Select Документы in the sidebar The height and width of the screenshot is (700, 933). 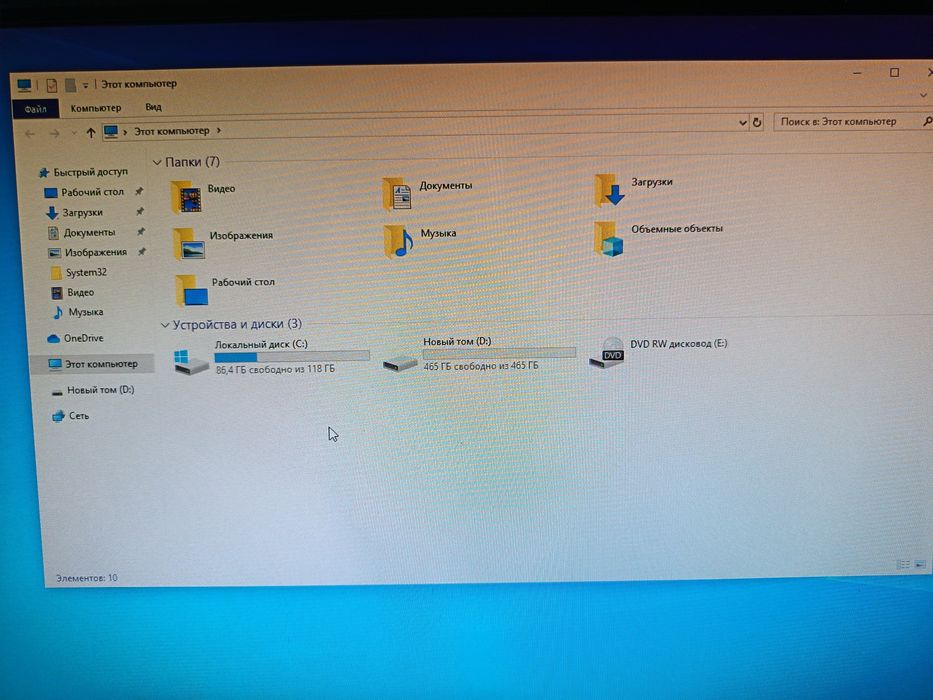[89, 233]
